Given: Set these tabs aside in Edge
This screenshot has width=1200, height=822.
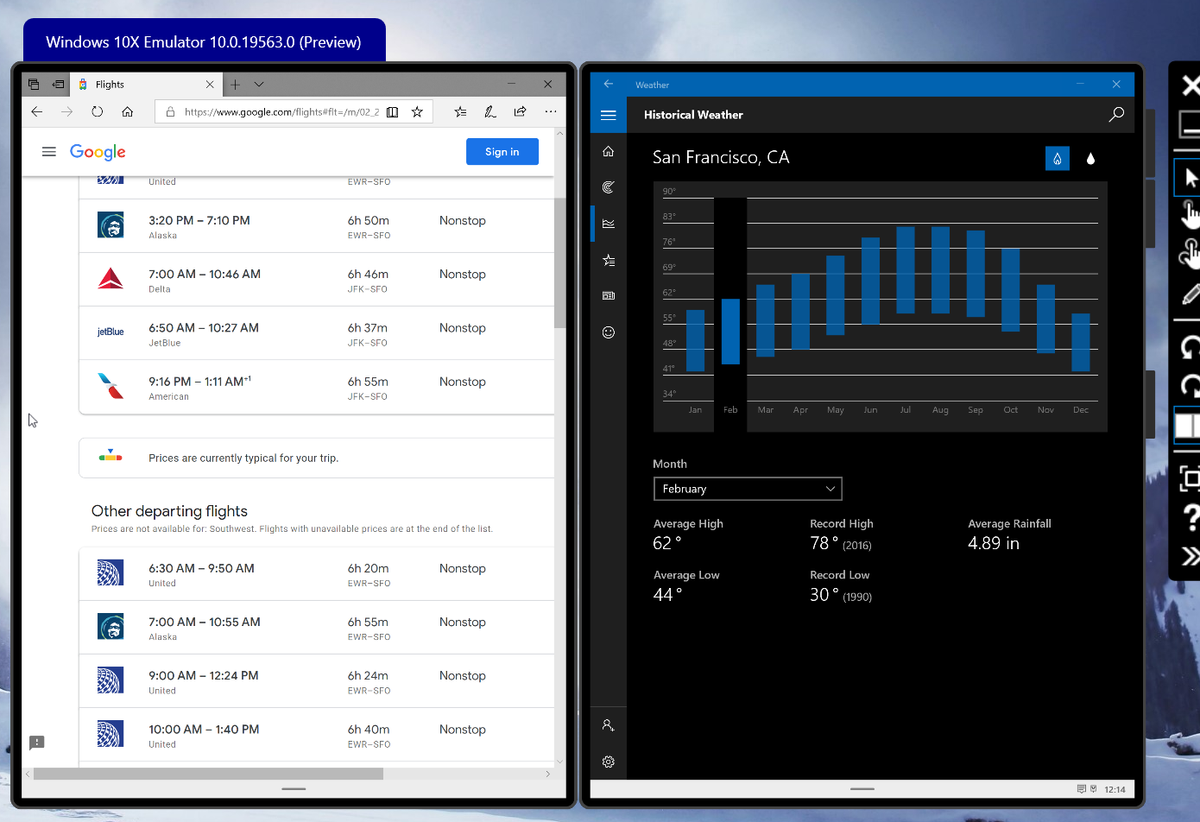Looking at the screenshot, I should click(58, 85).
